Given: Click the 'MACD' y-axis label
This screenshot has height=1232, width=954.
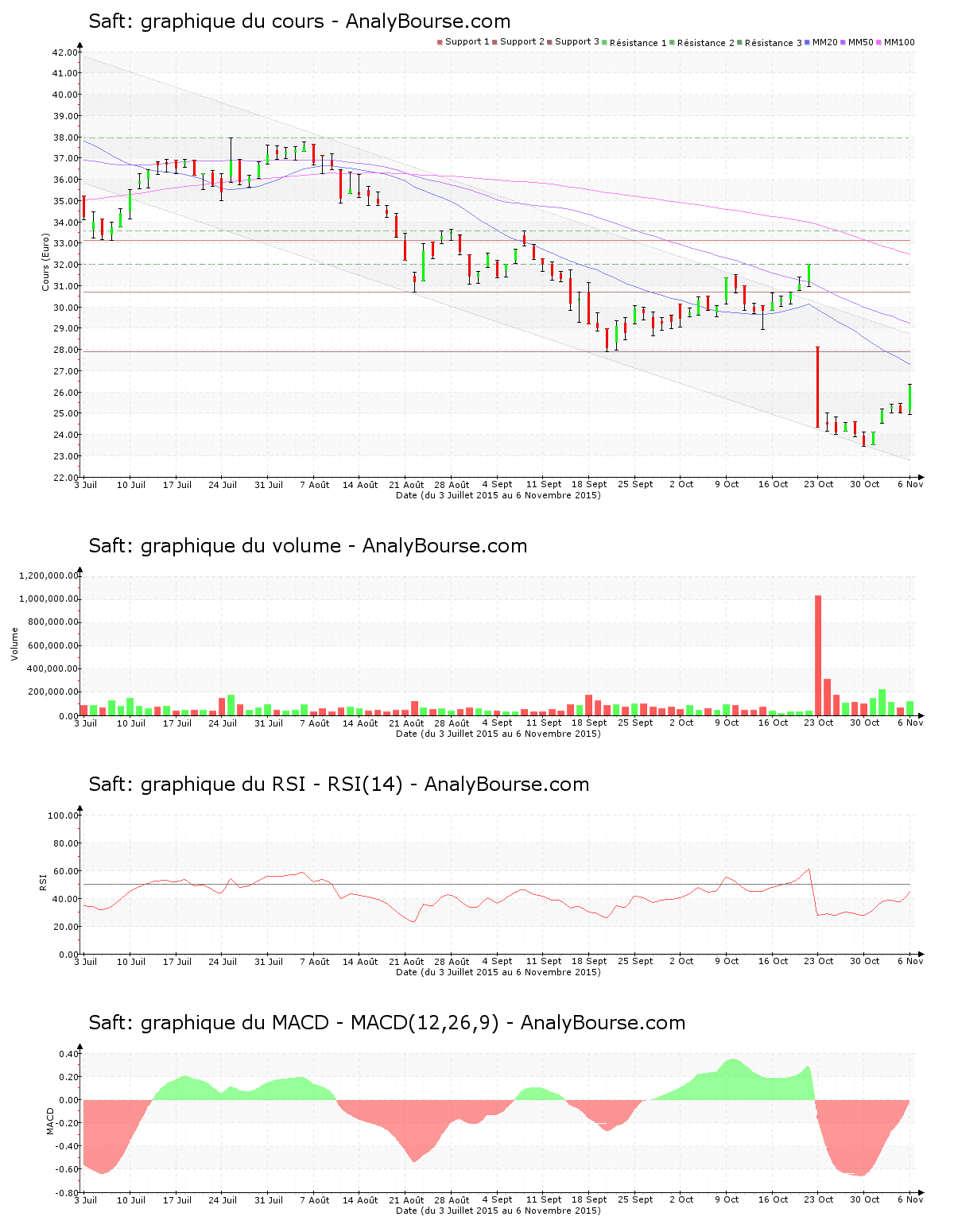Looking at the screenshot, I should coord(50,1121).
